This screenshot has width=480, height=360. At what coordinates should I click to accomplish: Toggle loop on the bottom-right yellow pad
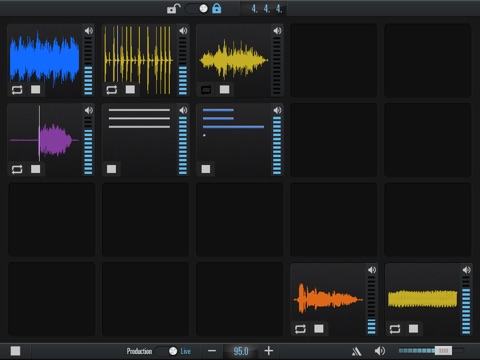coord(395,329)
